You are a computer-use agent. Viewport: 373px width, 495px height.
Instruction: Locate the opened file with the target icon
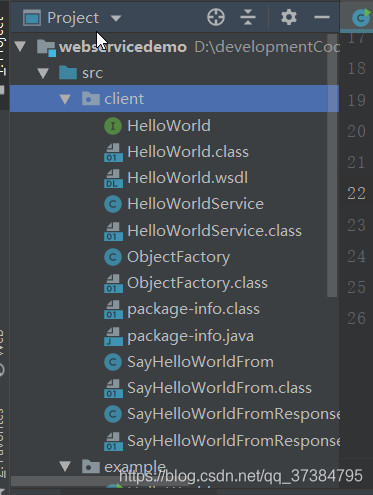pyautogui.click(x=216, y=17)
